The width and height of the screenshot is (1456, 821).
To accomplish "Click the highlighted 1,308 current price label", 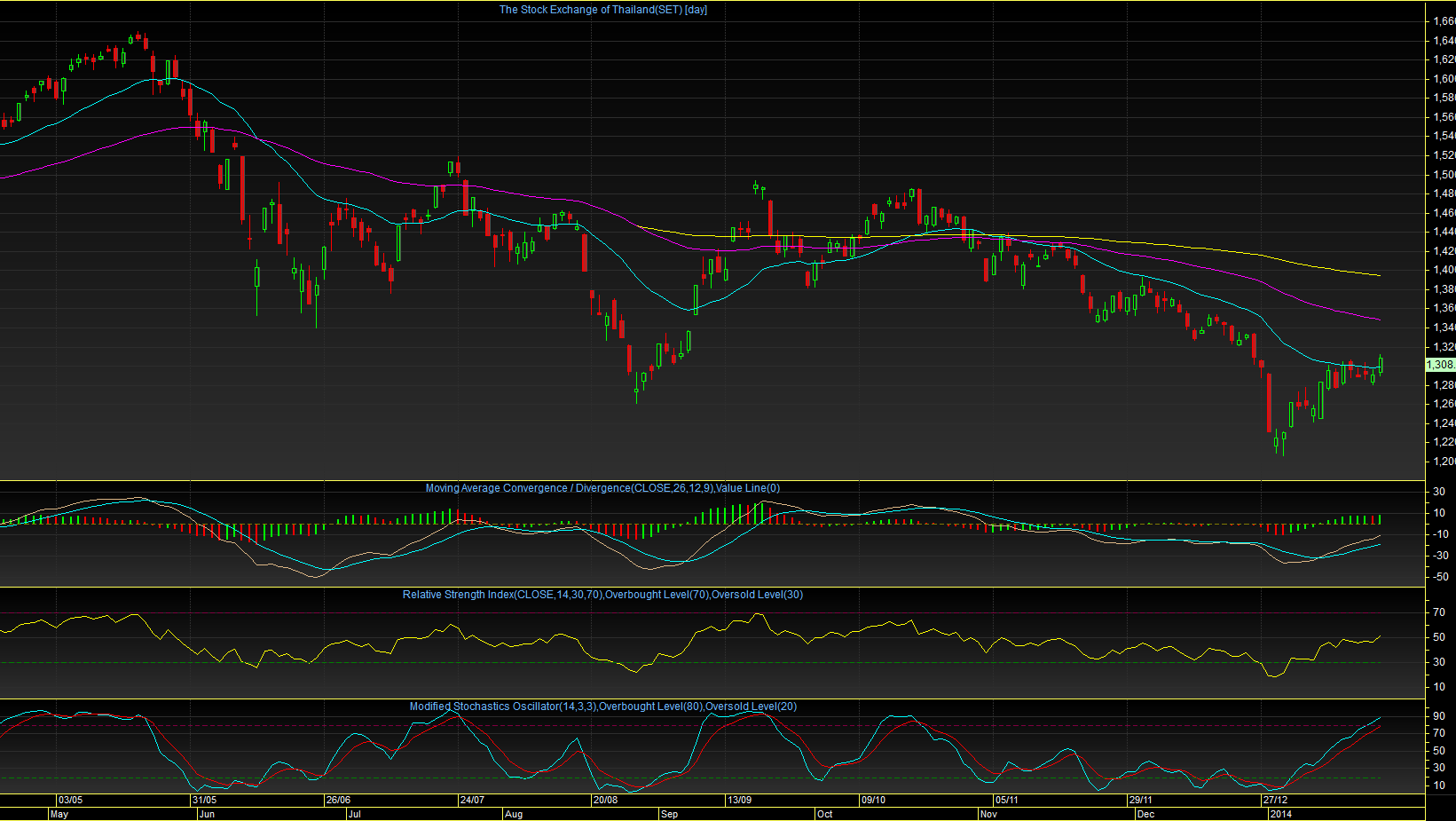I will point(1440,365).
